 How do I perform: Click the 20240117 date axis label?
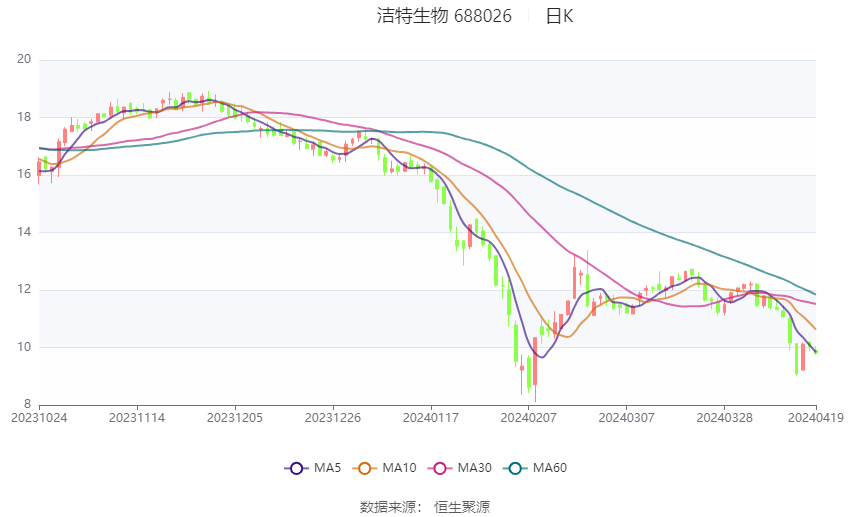click(x=431, y=418)
